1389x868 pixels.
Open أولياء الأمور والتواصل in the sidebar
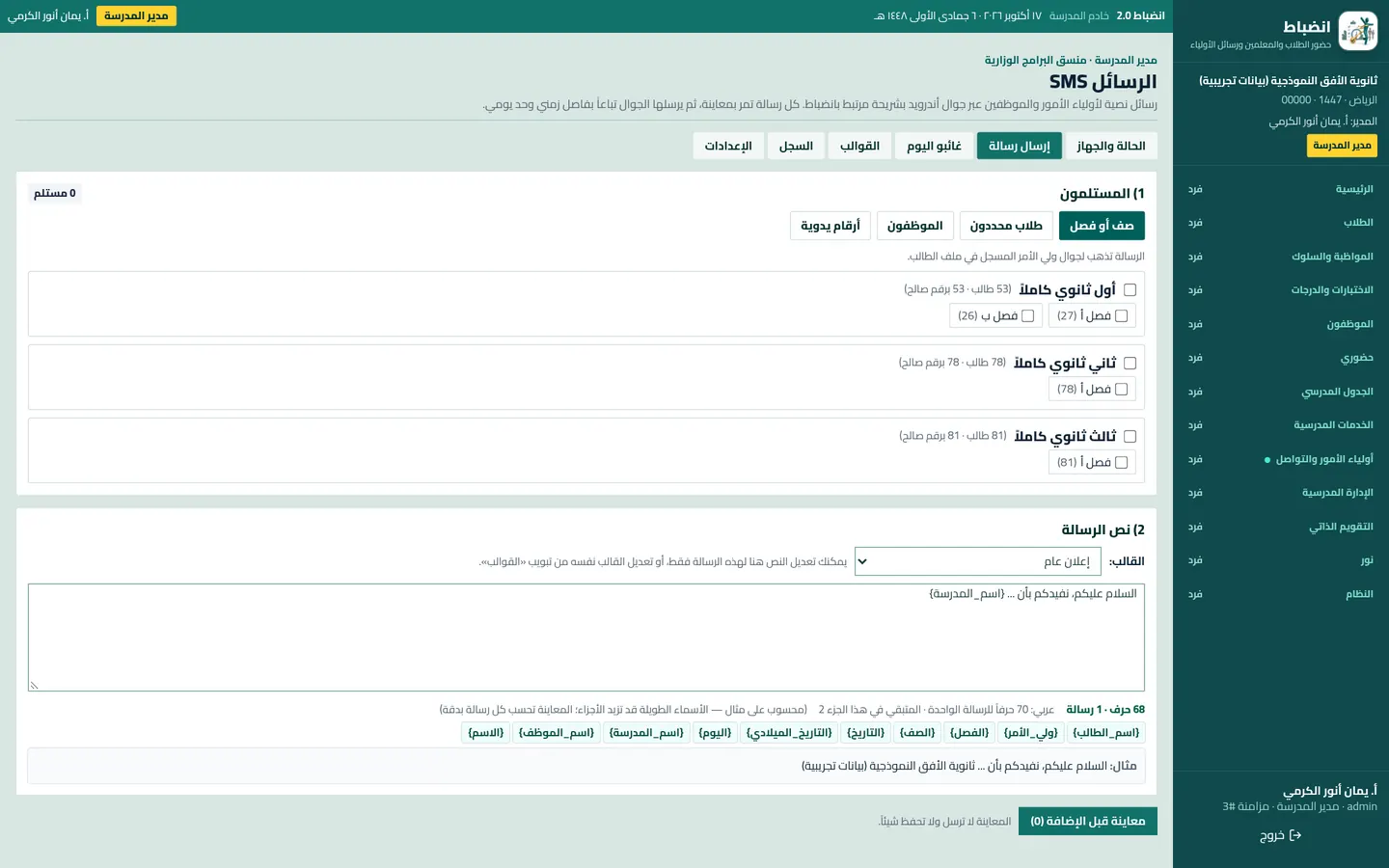tap(1324, 459)
